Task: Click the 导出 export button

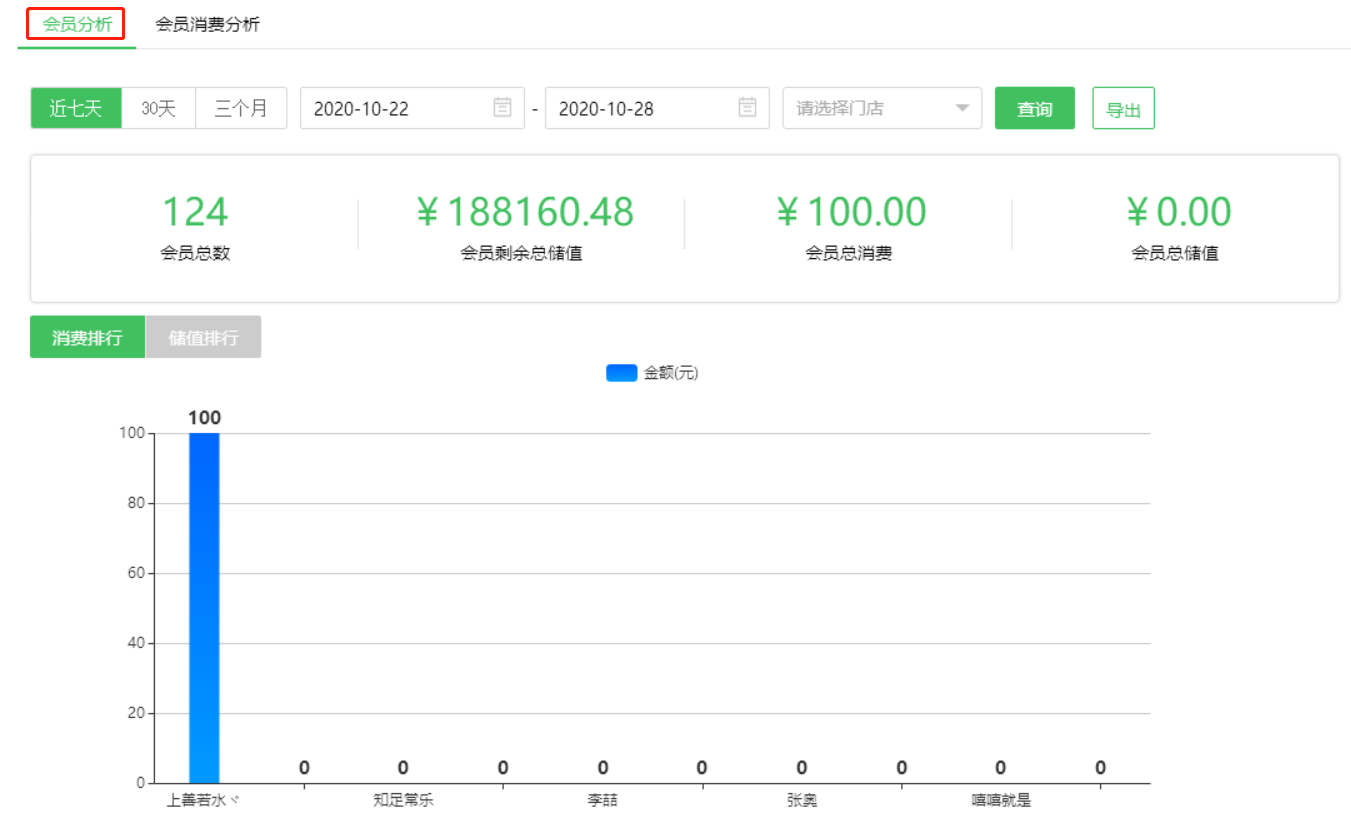Action: 1123,108
